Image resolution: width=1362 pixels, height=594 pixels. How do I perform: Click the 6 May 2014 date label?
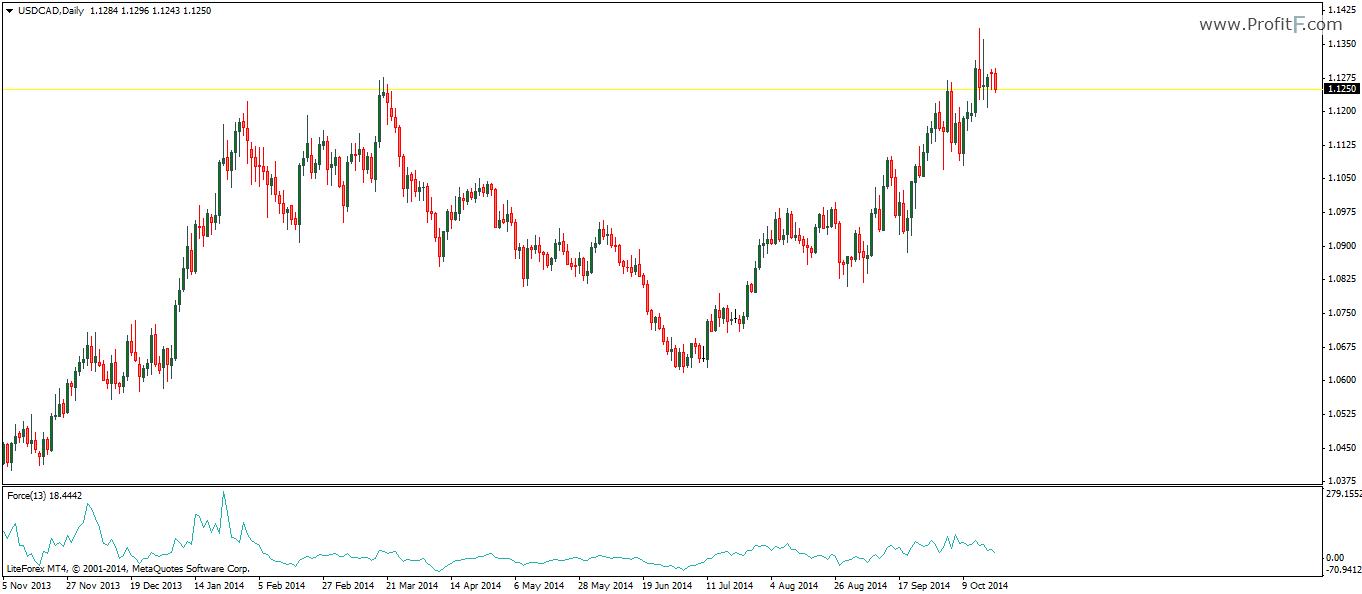tap(539, 586)
